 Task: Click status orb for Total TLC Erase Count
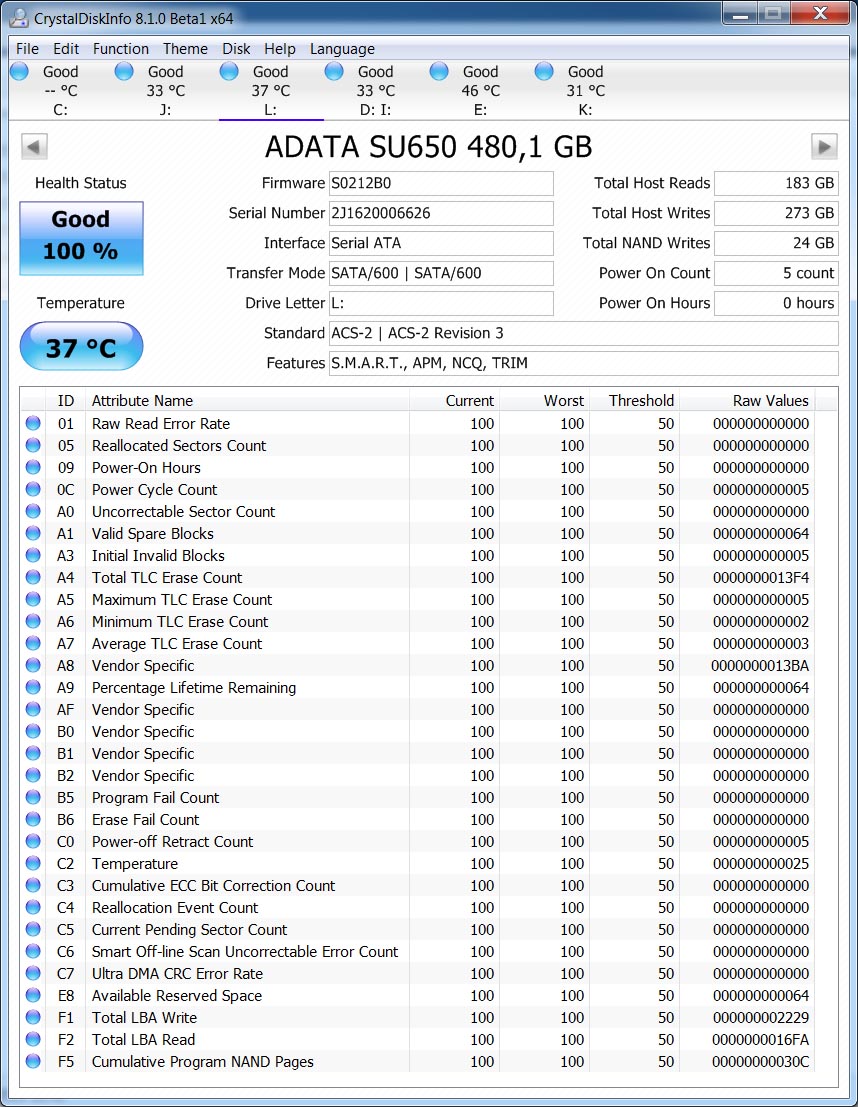[32, 577]
